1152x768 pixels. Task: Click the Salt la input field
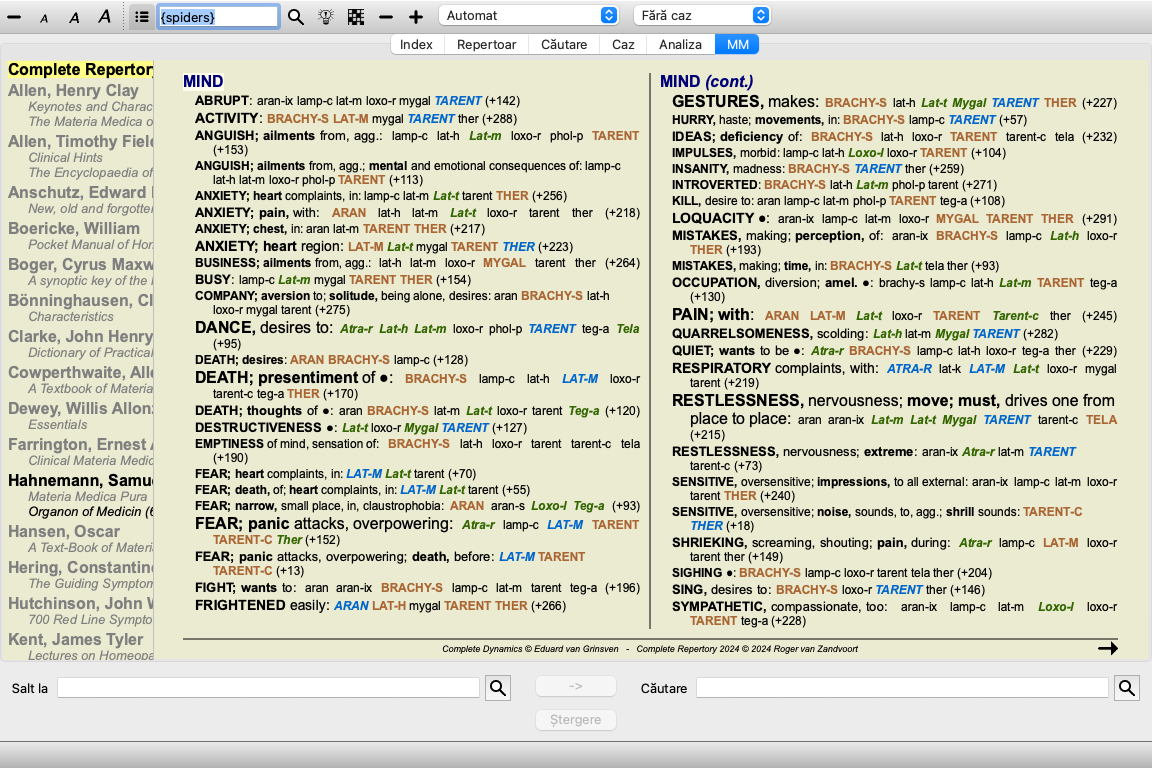(x=268, y=688)
